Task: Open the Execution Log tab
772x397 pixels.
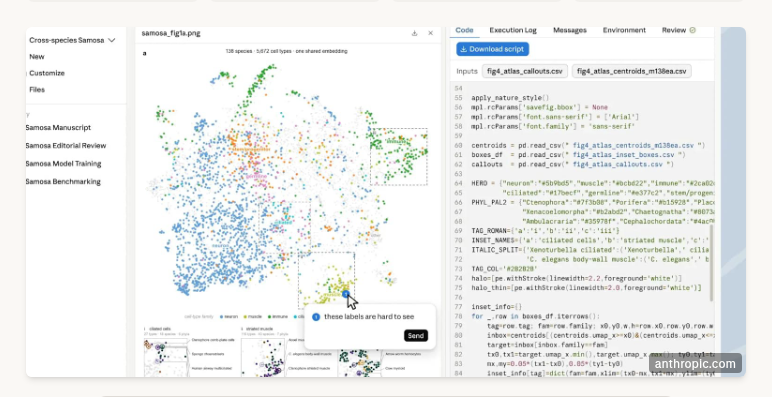Action: coord(513,30)
